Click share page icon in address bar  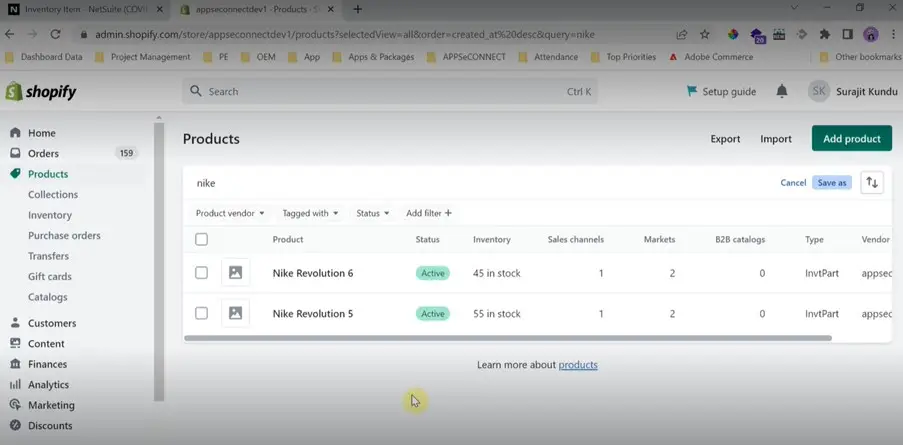[x=682, y=35]
